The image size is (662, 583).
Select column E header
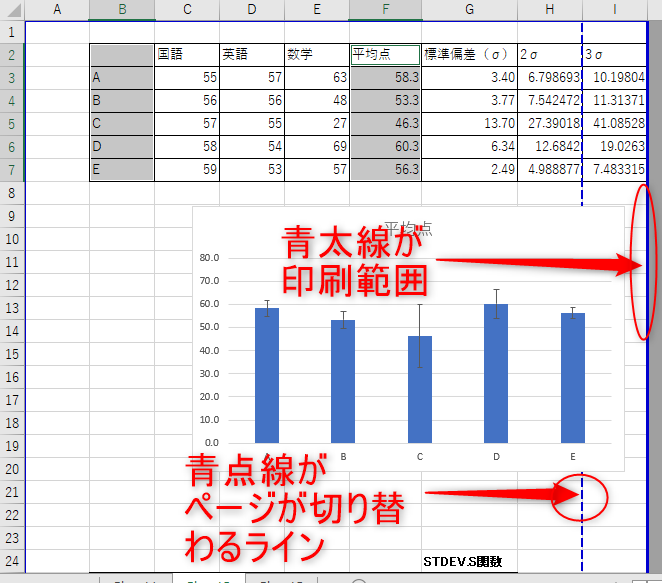point(317,9)
